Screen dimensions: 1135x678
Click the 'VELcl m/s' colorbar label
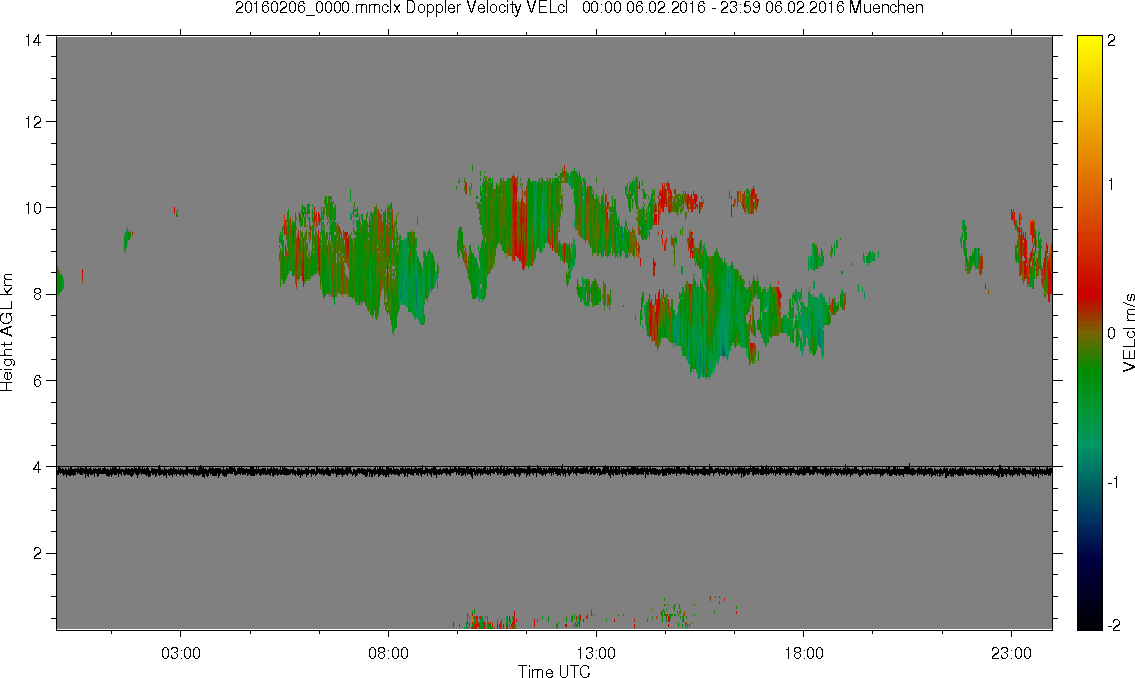tap(1128, 333)
